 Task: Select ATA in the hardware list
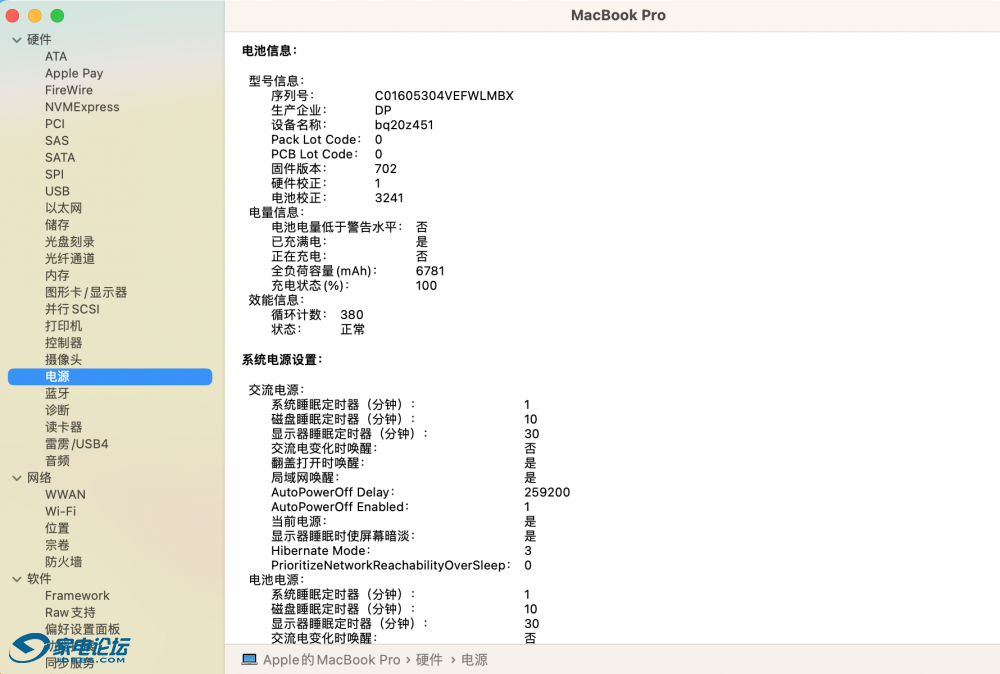(56, 56)
